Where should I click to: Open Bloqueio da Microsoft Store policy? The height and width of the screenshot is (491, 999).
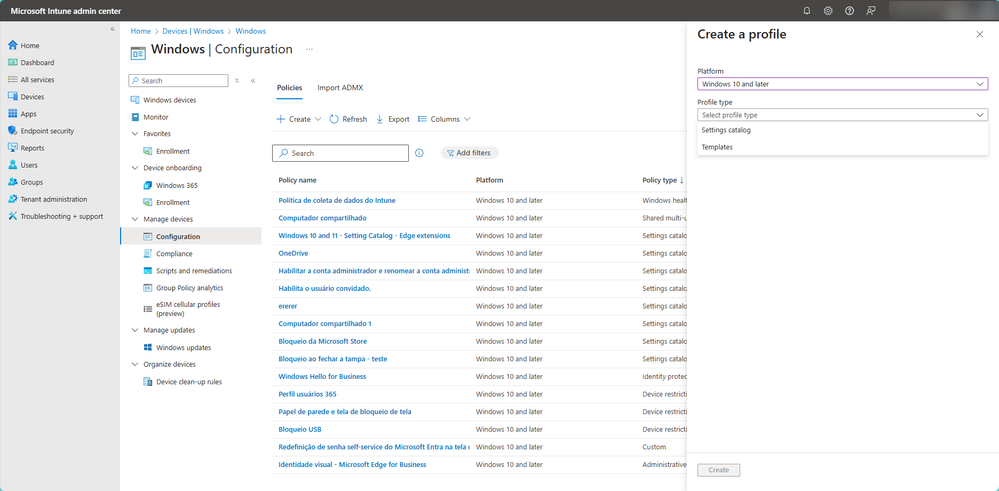click(322, 341)
